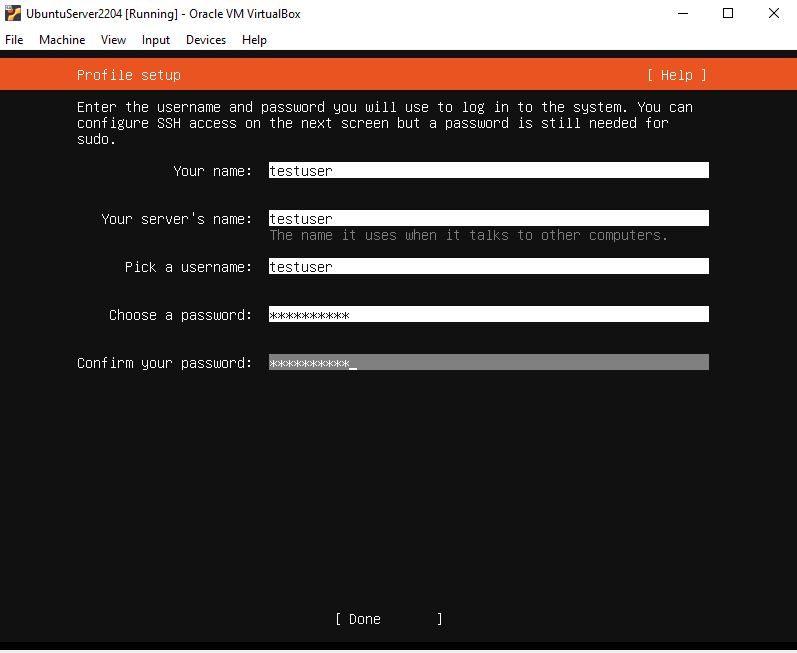Open the Devices menu
This screenshot has width=797, height=653.
206,40
